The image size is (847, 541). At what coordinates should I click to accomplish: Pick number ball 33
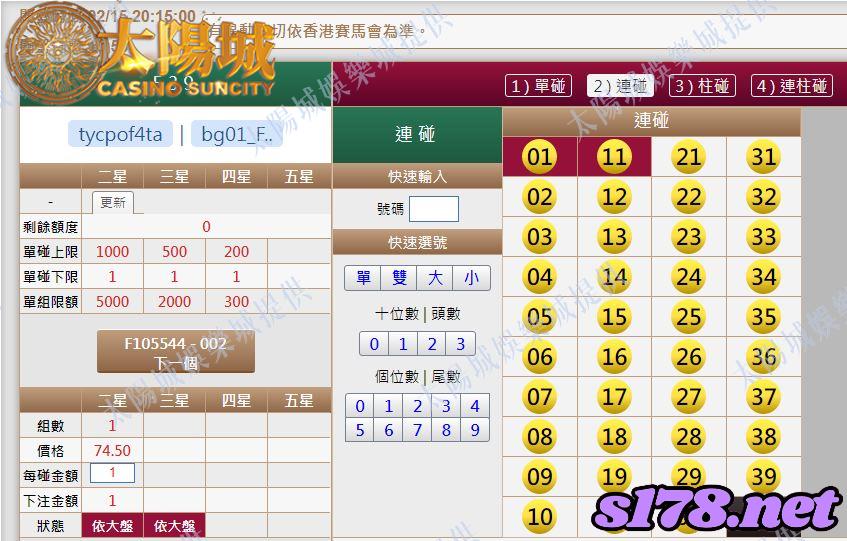[x=764, y=237]
